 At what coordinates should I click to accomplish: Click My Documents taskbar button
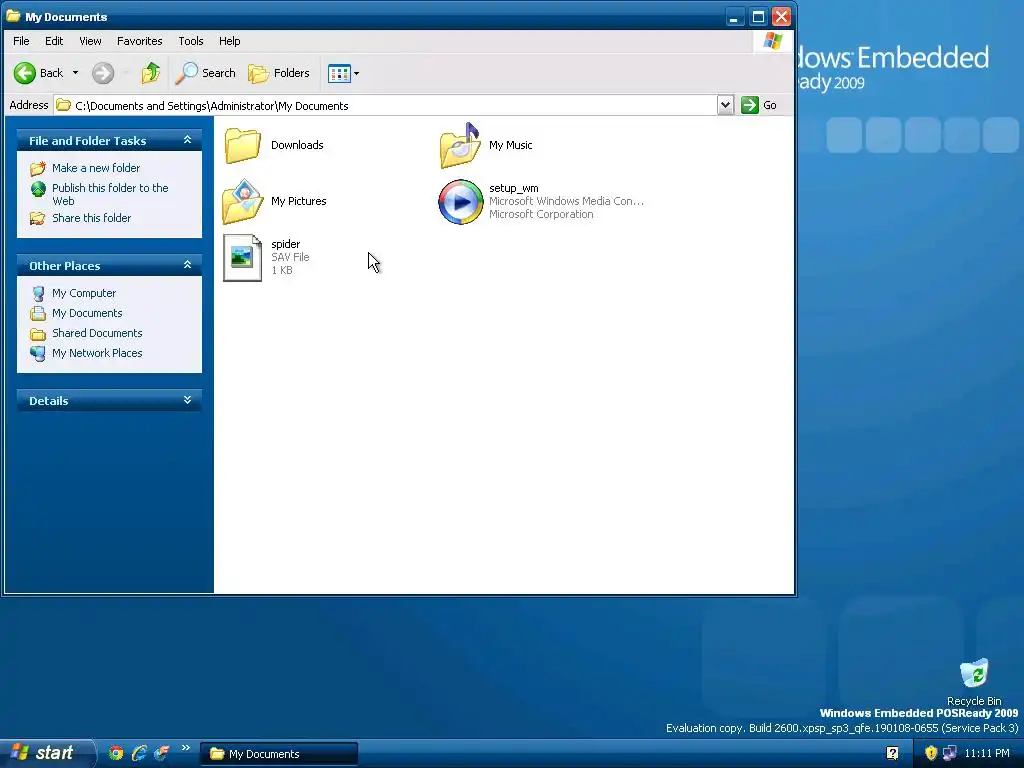click(279, 754)
